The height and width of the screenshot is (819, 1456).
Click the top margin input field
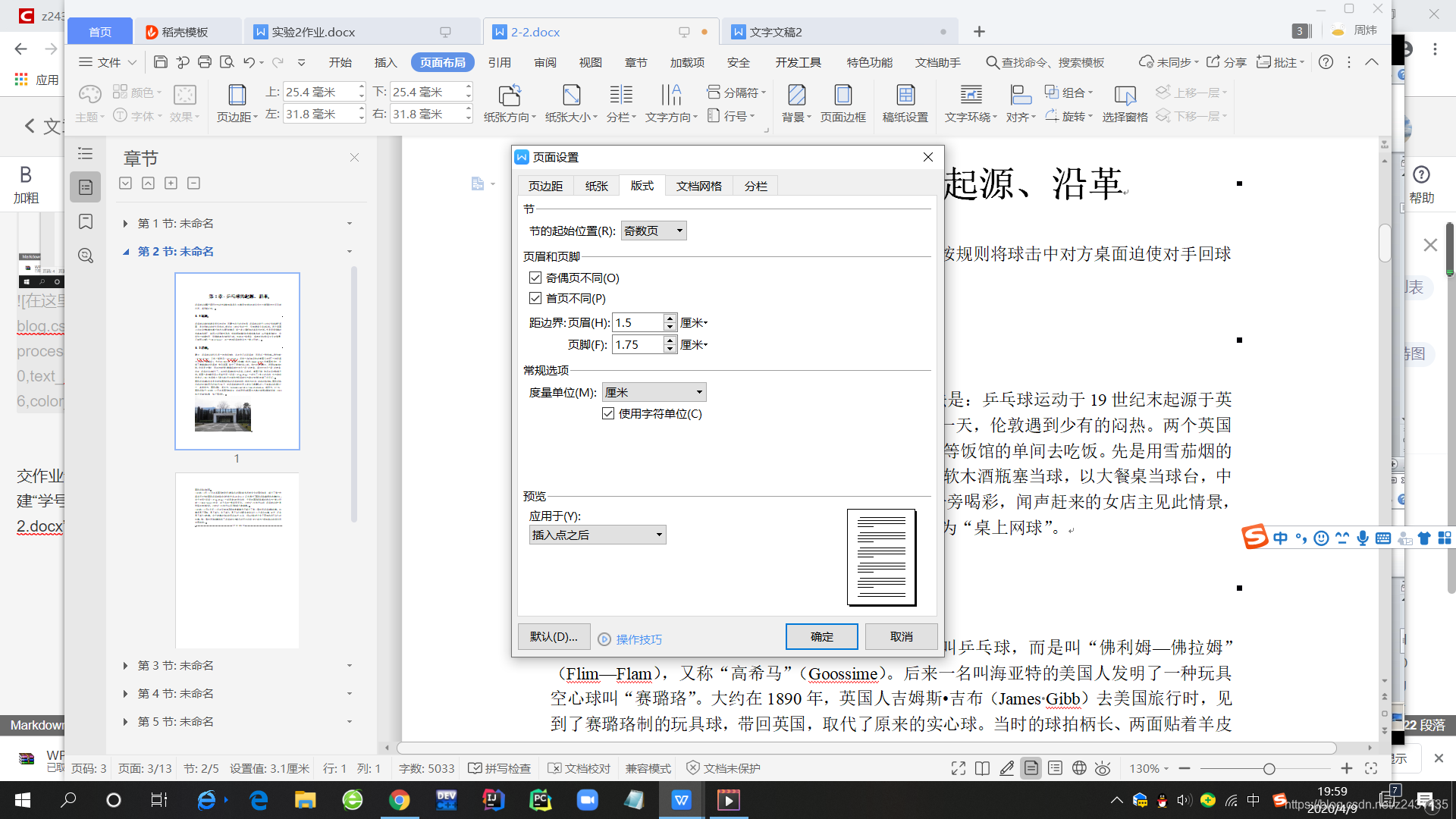[319, 92]
